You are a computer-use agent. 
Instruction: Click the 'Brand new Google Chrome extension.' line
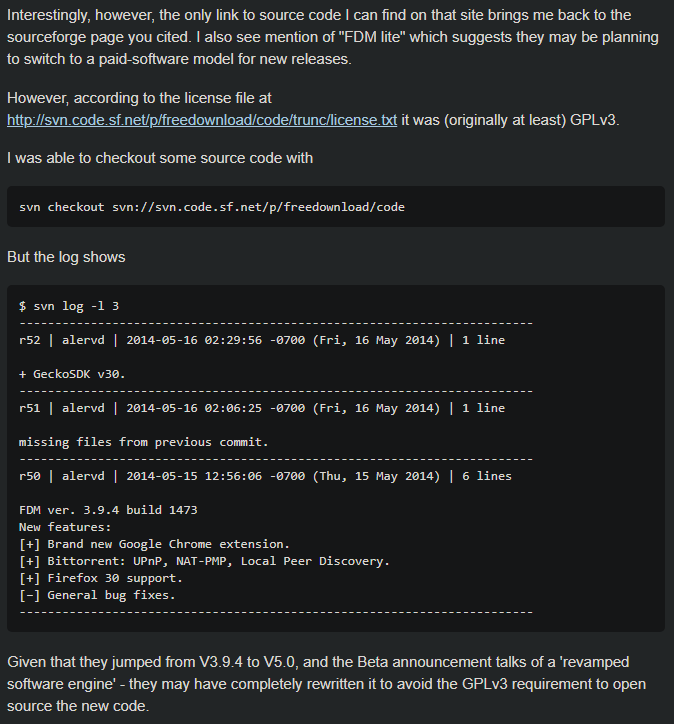pos(154,544)
